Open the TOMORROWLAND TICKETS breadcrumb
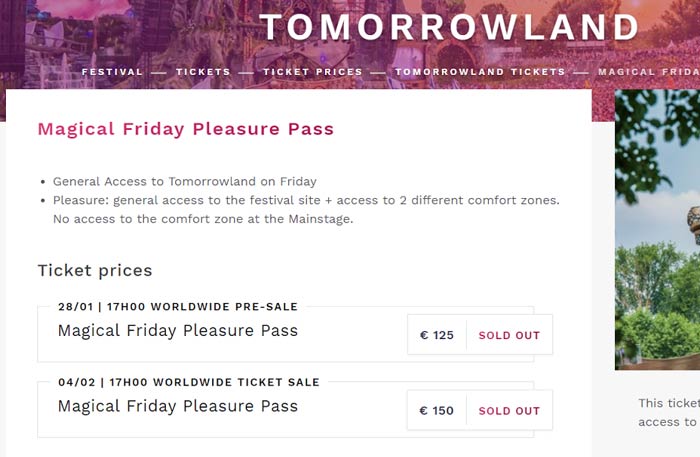The image size is (700, 457). 480,72
